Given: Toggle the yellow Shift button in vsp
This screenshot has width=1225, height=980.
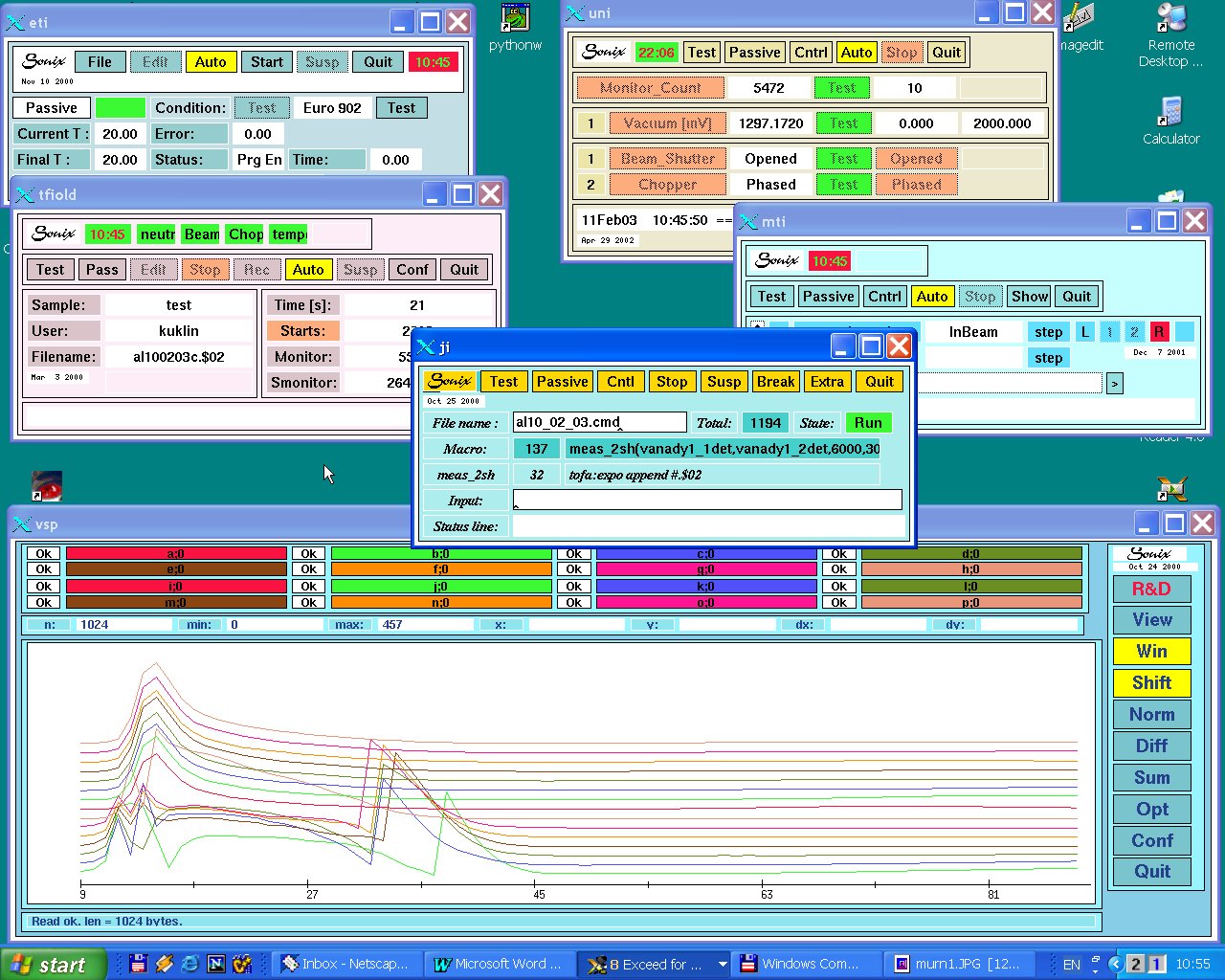Looking at the screenshot, I should tap(1151, 683).
